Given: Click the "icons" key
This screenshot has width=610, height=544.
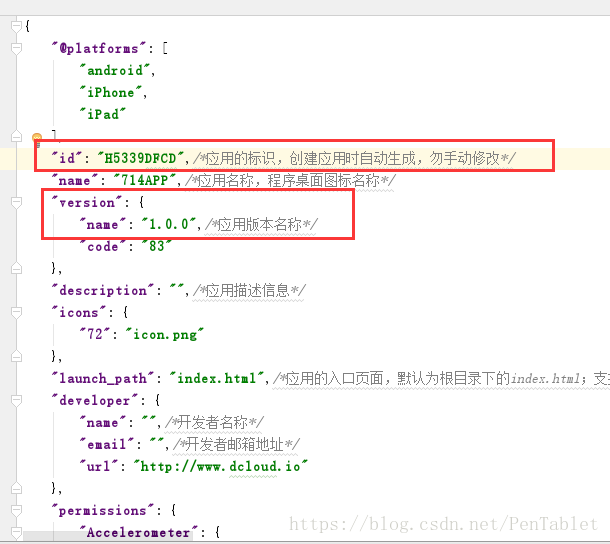Looking at the screenshot, I should [79, 312].
